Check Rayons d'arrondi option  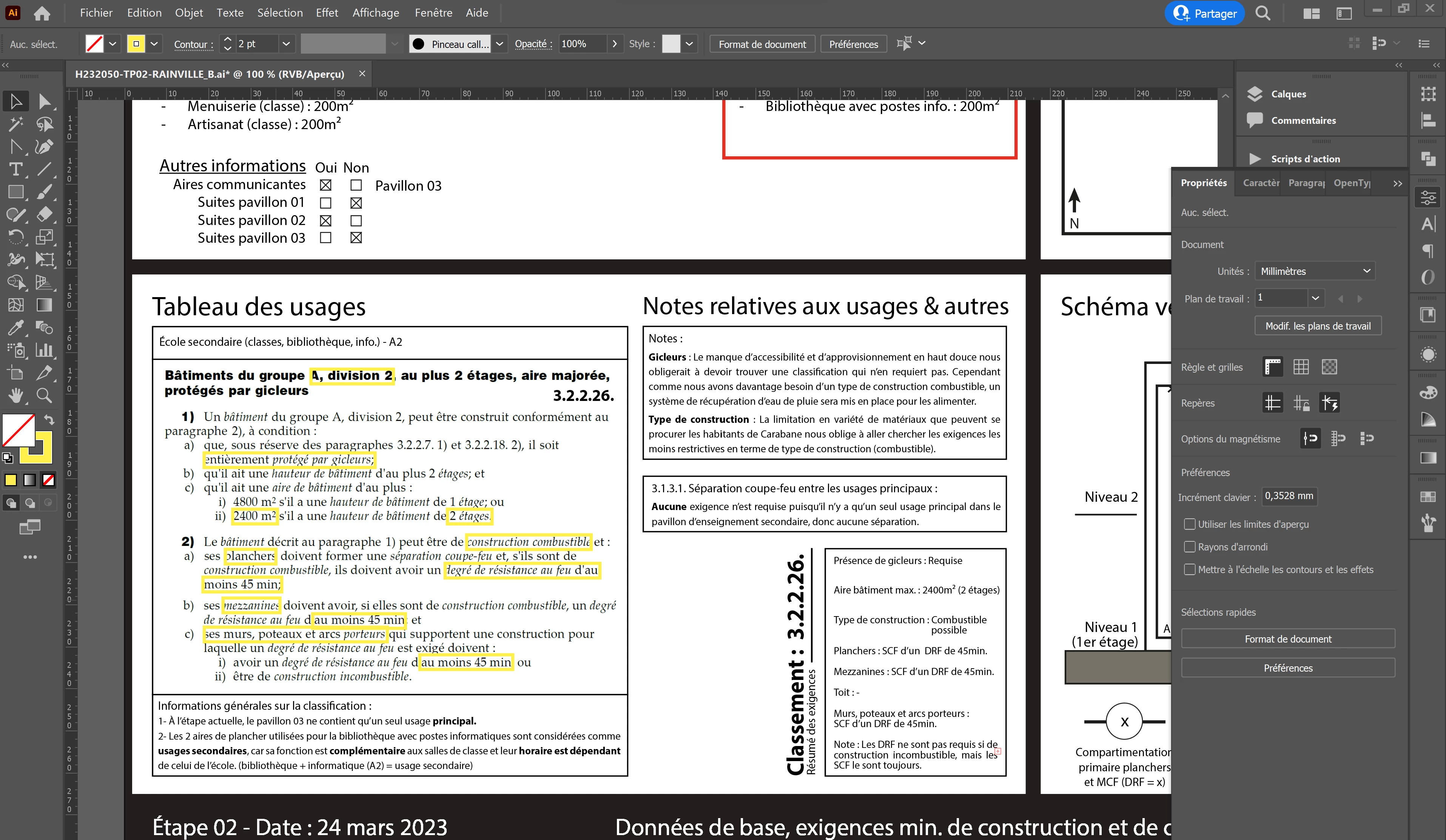pos(1190,547)
